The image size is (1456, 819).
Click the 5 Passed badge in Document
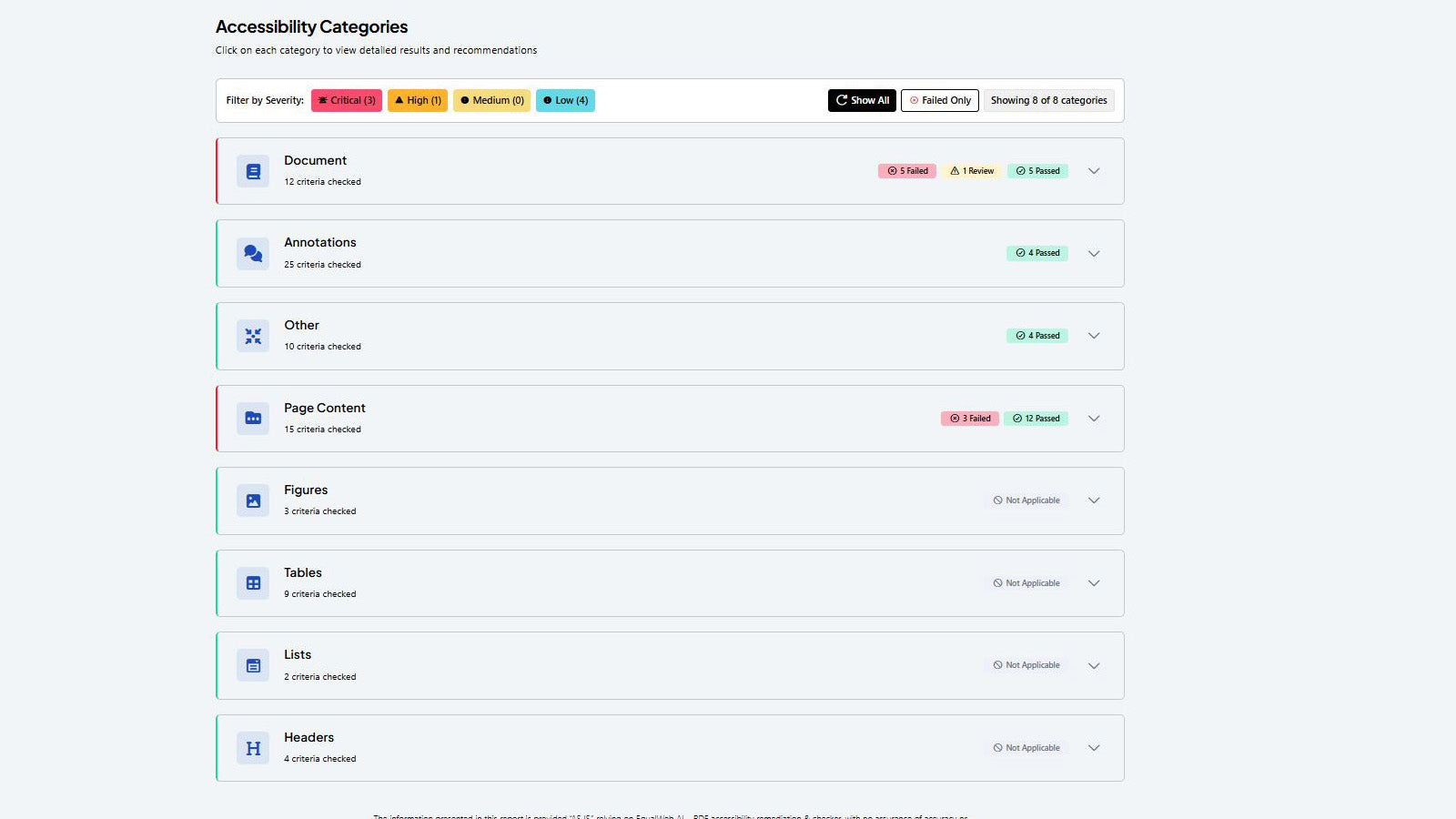click(x=1037, y=171)
